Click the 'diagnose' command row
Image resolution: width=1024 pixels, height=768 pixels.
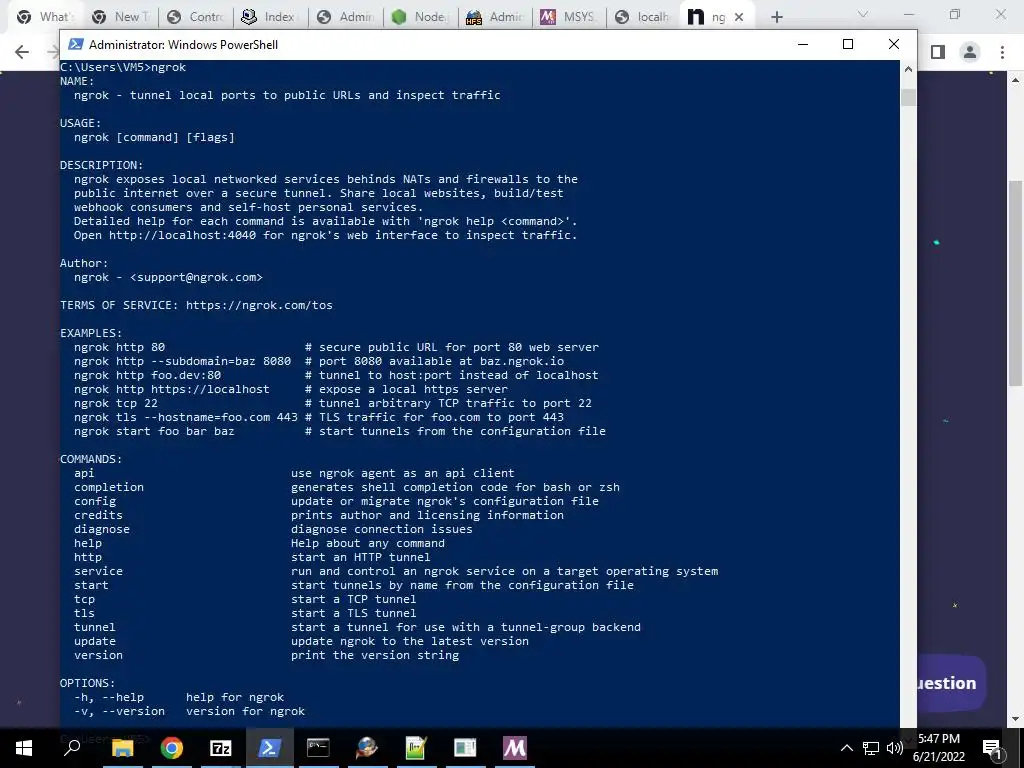(273, 529)
